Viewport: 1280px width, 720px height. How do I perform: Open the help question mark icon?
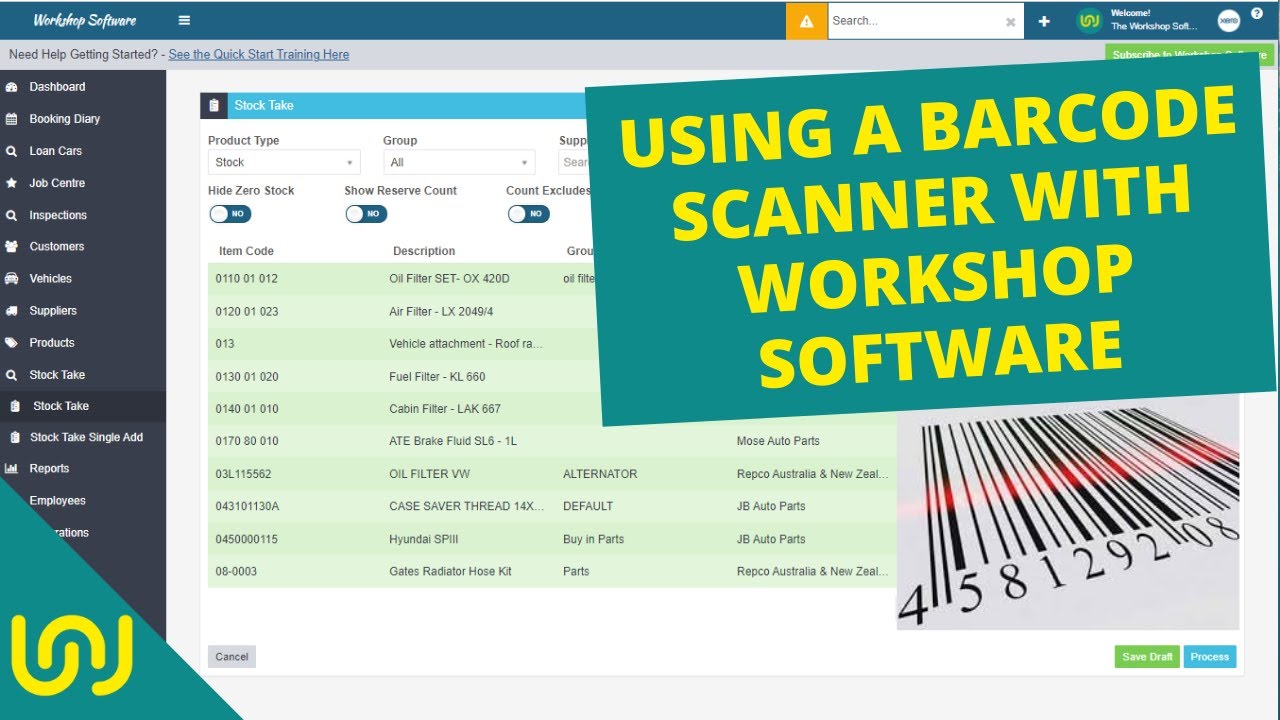coord(1257,14)
